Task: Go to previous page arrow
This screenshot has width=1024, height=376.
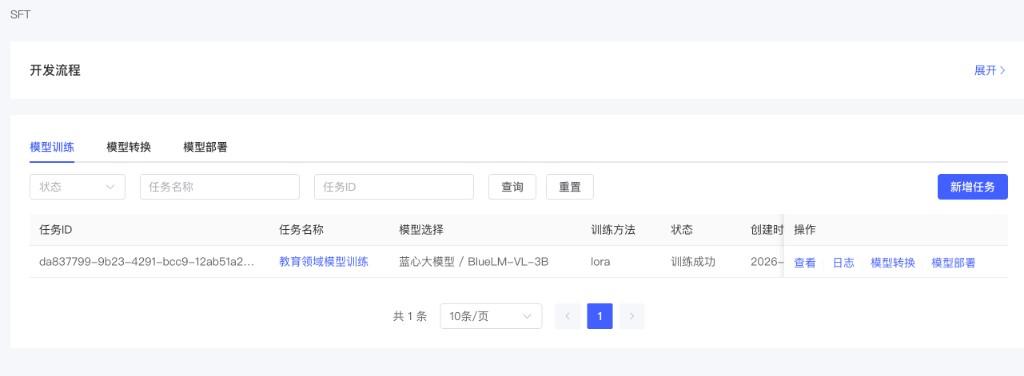Action: [x=568, y=316]
